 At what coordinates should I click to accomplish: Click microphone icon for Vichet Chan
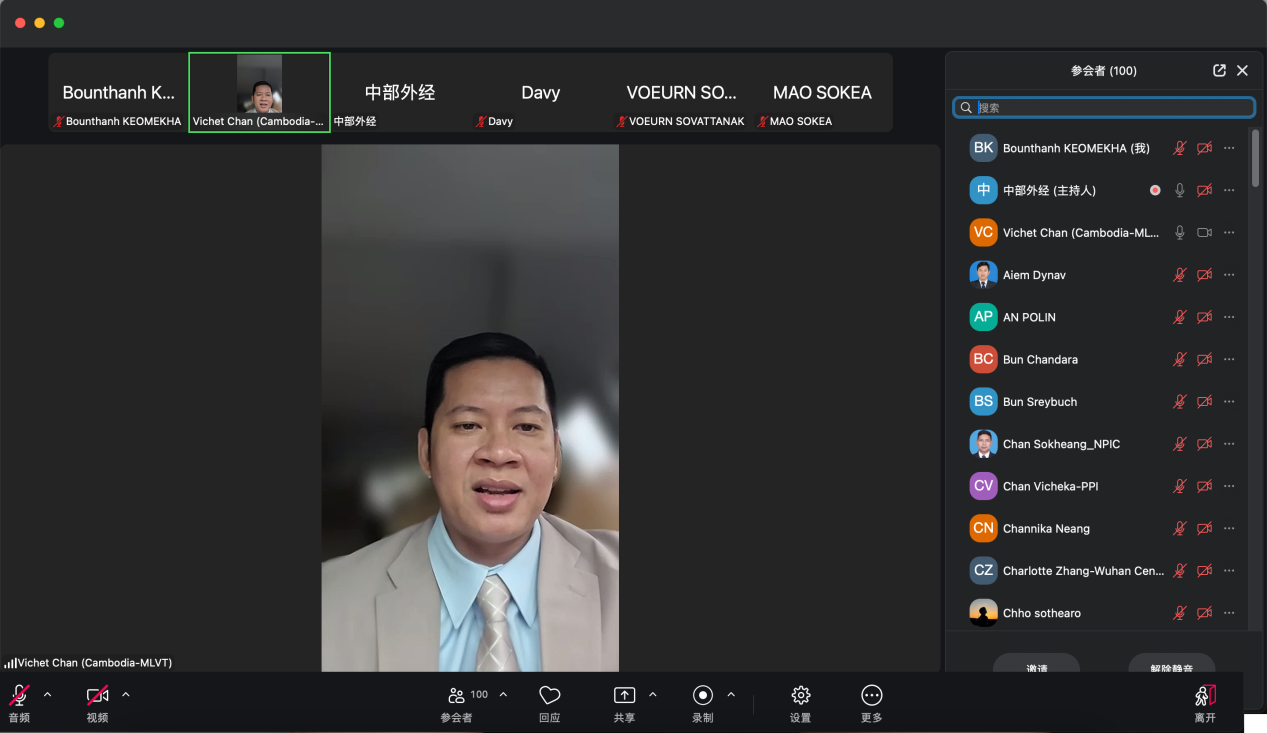(x=1180, y=232)
